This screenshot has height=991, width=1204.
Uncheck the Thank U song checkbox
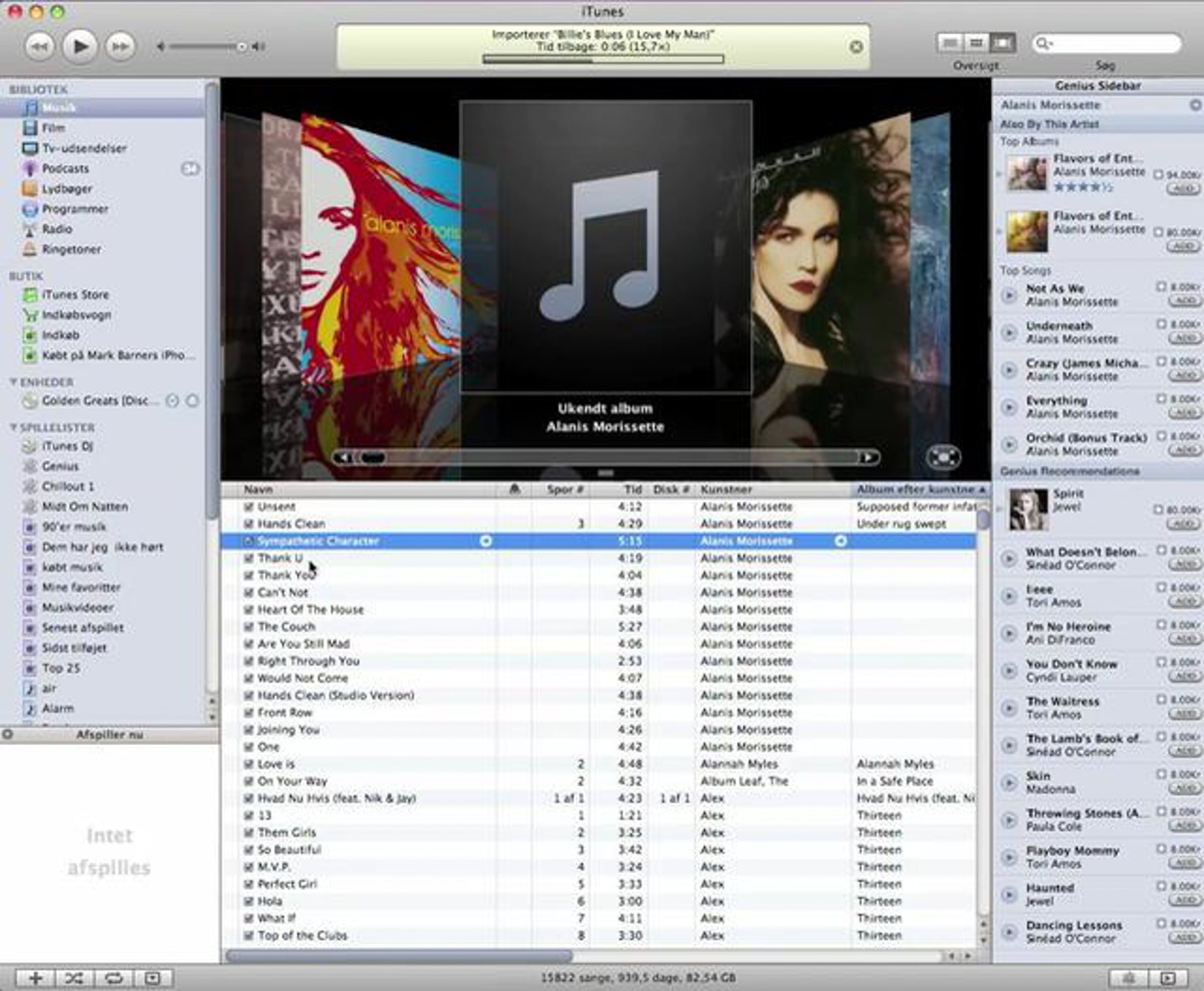pyautogui.click(x=248, y=558)
